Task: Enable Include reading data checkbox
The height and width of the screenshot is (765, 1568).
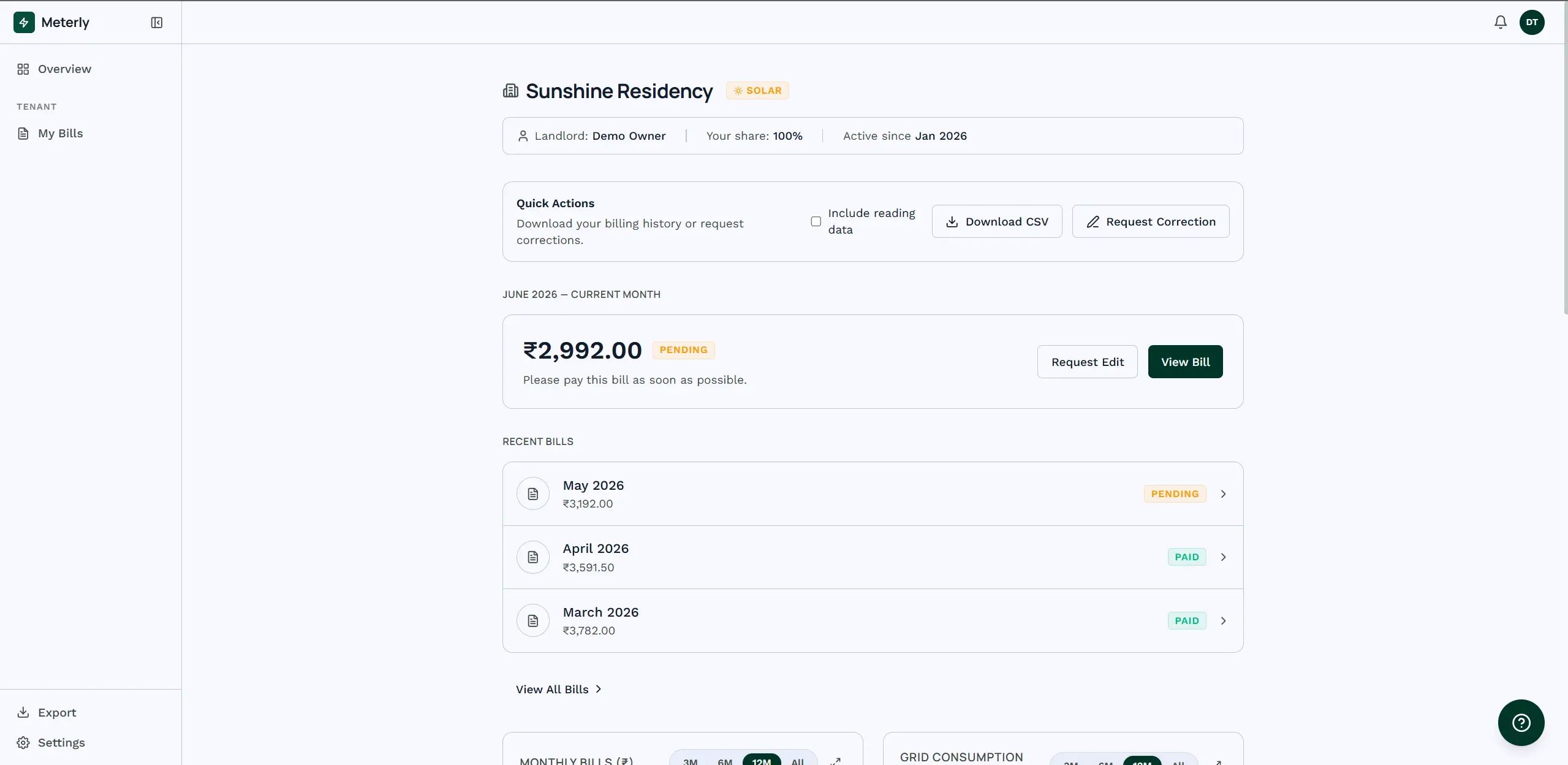Action: point(816,221)
